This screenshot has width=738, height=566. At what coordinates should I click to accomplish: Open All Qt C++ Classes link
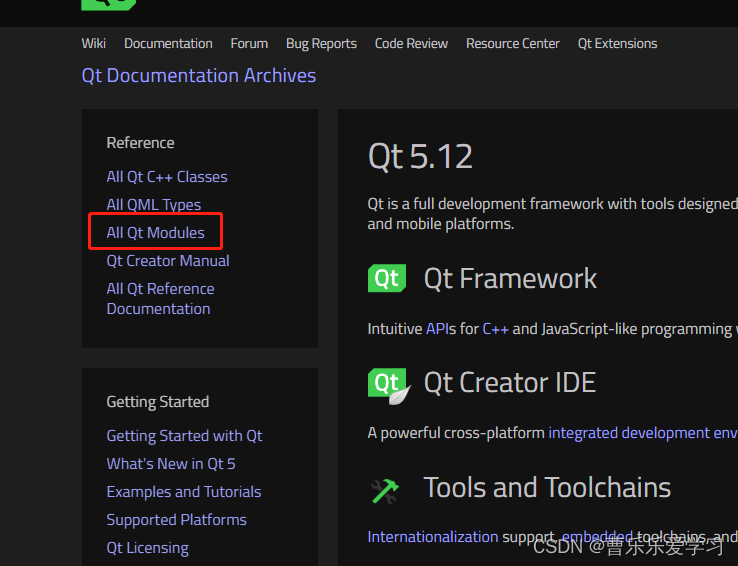(167, 177)
